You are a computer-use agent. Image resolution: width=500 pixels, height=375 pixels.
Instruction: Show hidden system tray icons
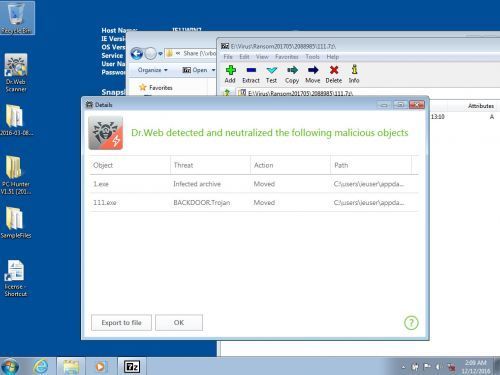(x=403, y=367)
